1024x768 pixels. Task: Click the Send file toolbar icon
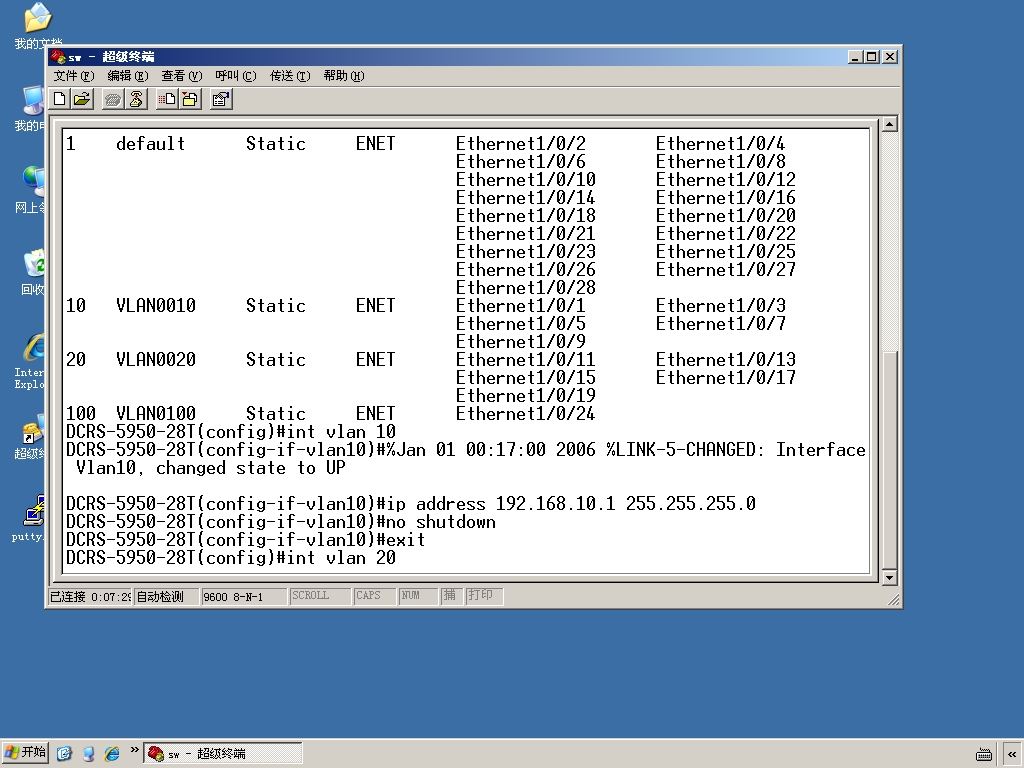[167, 99]
